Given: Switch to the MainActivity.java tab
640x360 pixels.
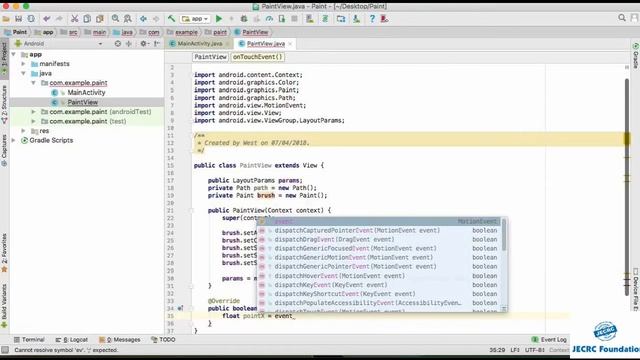Looking at the screenshot, I should (x=199, y=44).
